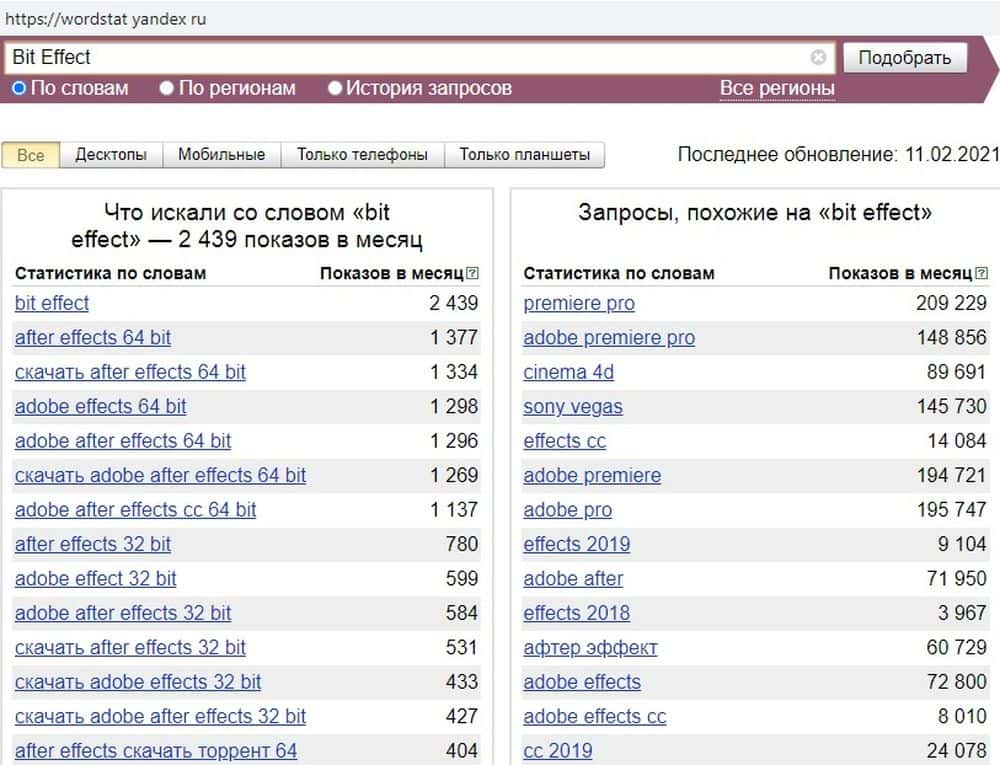The image size is (1000, 765).
Task: Click the 145 730 value for sony vegas
Action: click(x=952, y=406)
